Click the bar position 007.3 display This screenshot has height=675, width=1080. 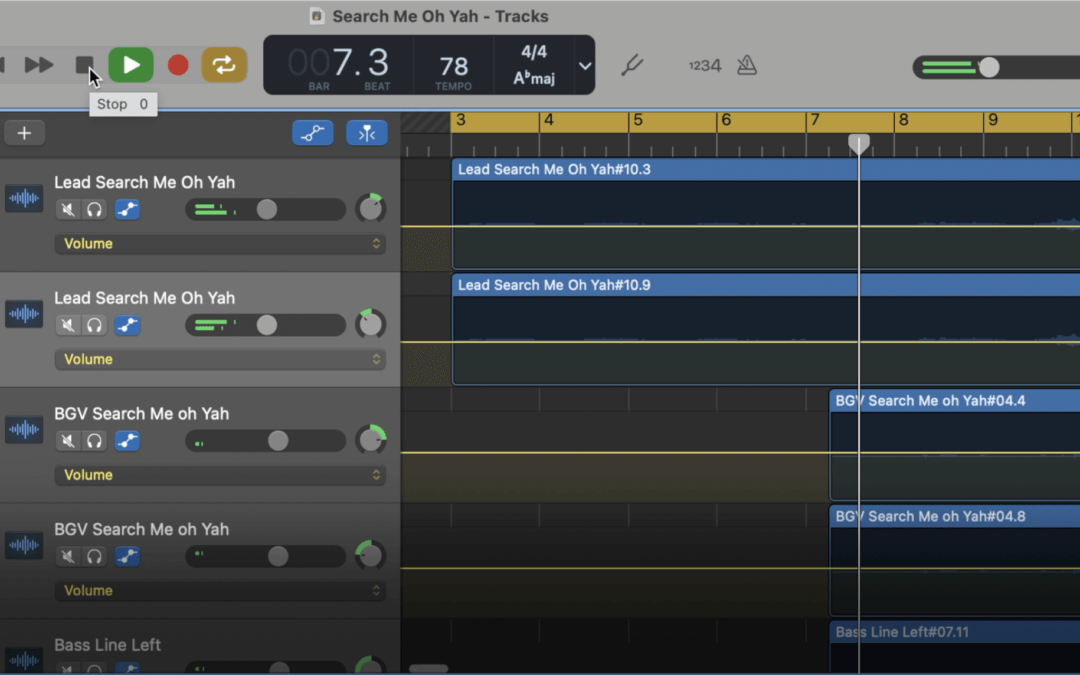(338, 63)
